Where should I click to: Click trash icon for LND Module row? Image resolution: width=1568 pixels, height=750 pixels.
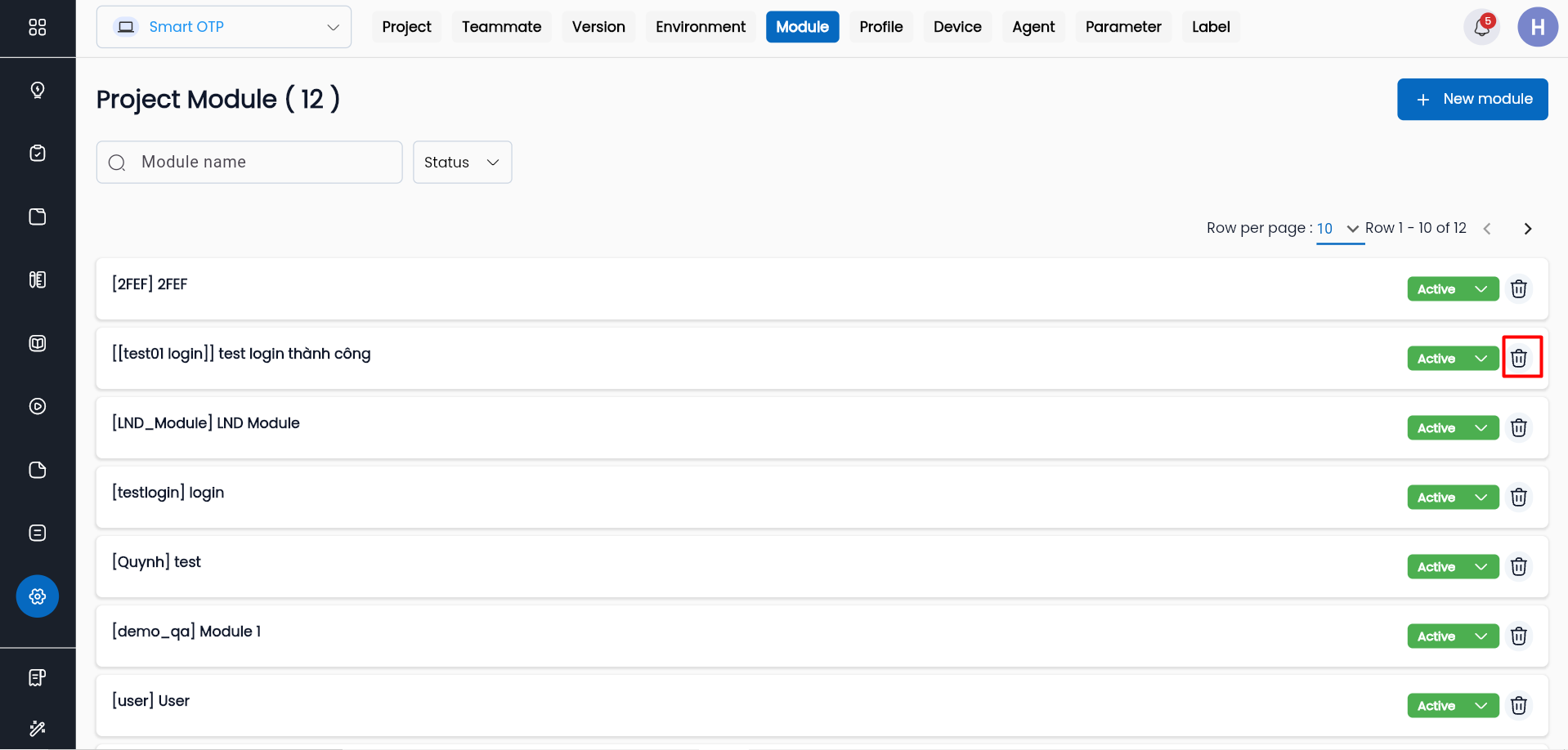tap(1518, 428)
